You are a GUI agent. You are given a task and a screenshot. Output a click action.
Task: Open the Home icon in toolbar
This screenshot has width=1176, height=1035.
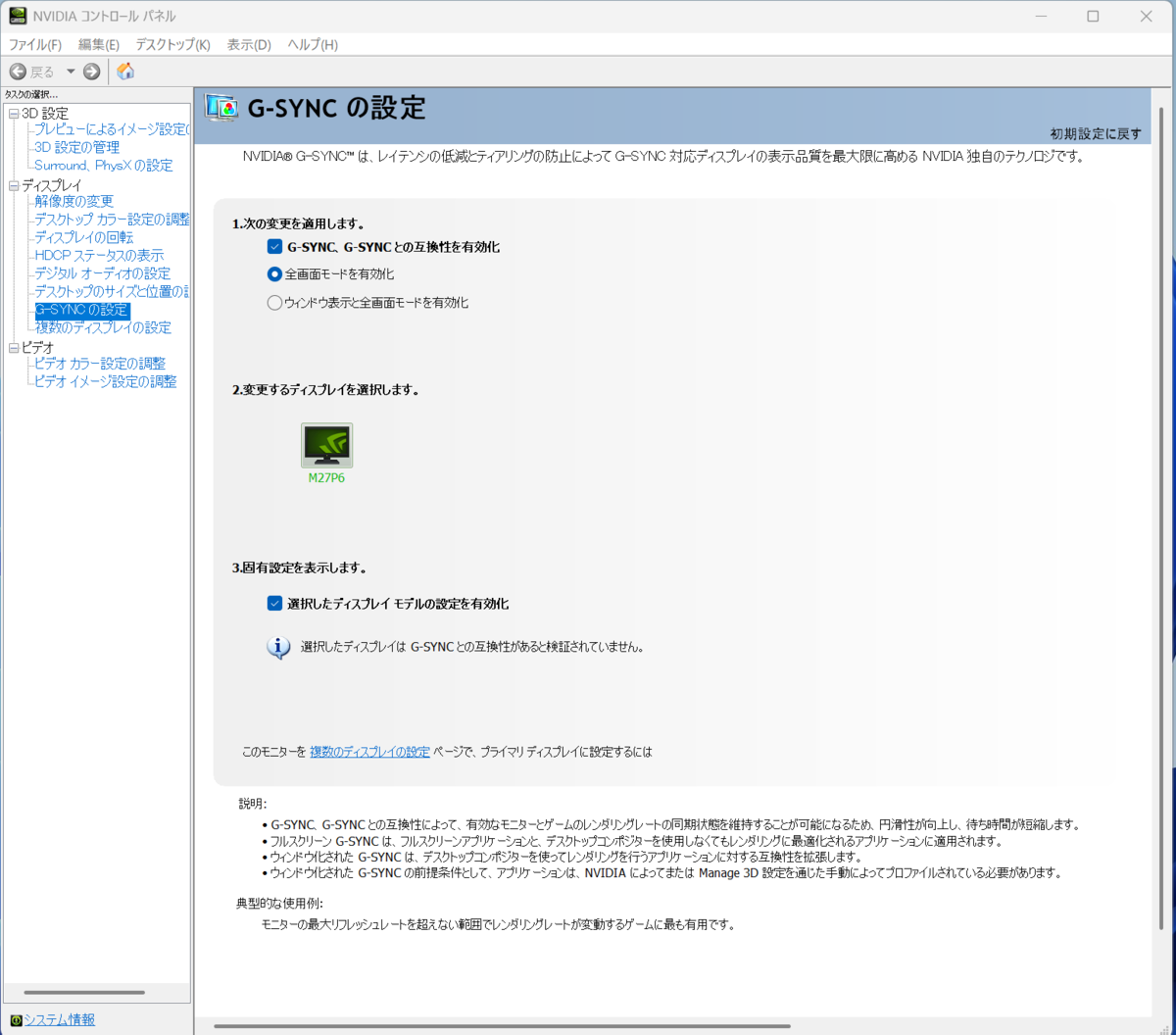point(125,71)
